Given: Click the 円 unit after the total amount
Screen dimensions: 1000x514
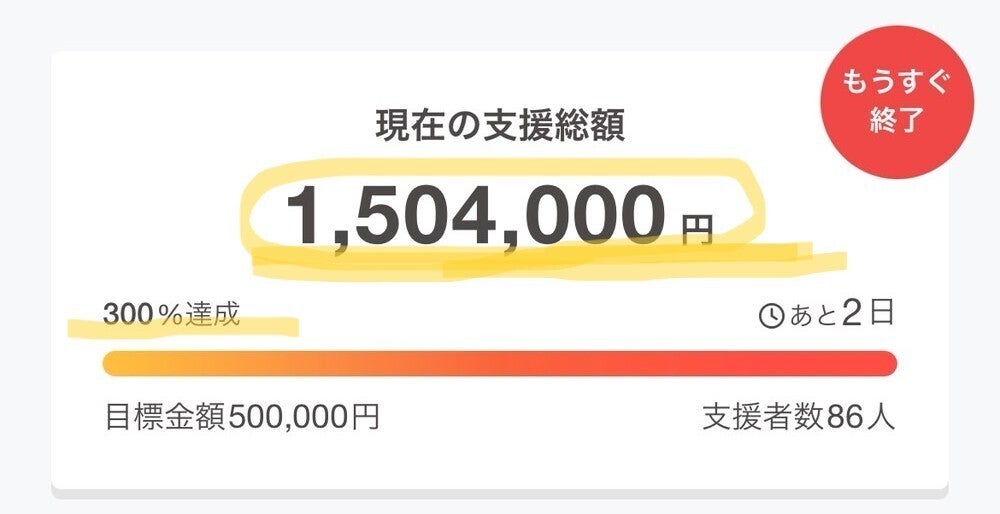Looking at the screenshot, I should [x=698, y=232].
